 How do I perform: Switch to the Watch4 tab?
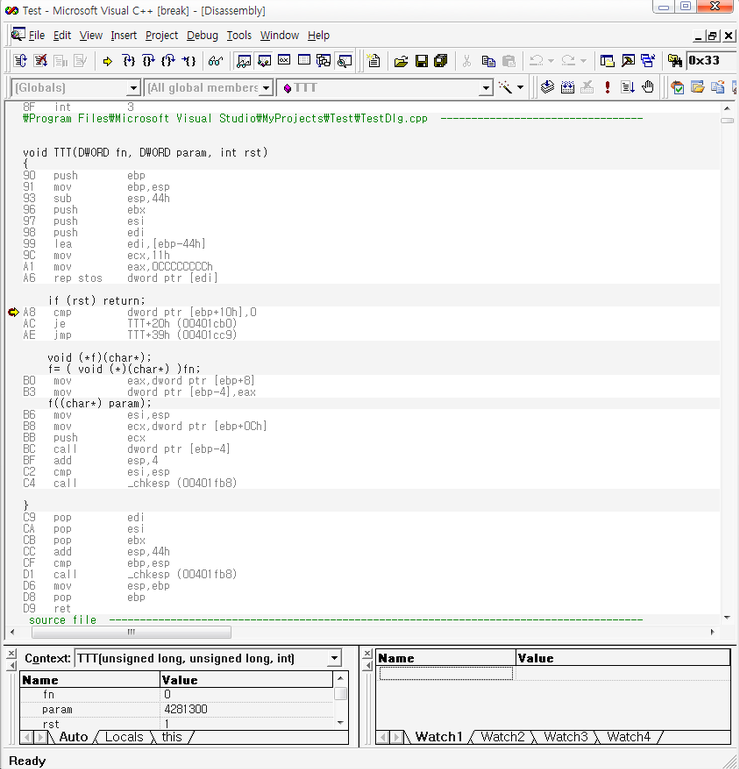pyautogui.click(x=629, y=737)
